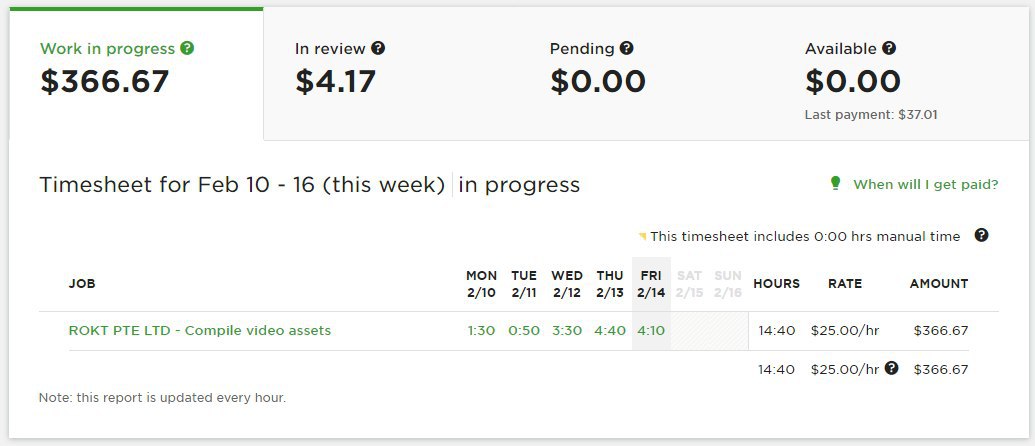This screenshot has height=446, width=1035.
Task: Open Friday 4:10 time entry
Action: [650, 330]
